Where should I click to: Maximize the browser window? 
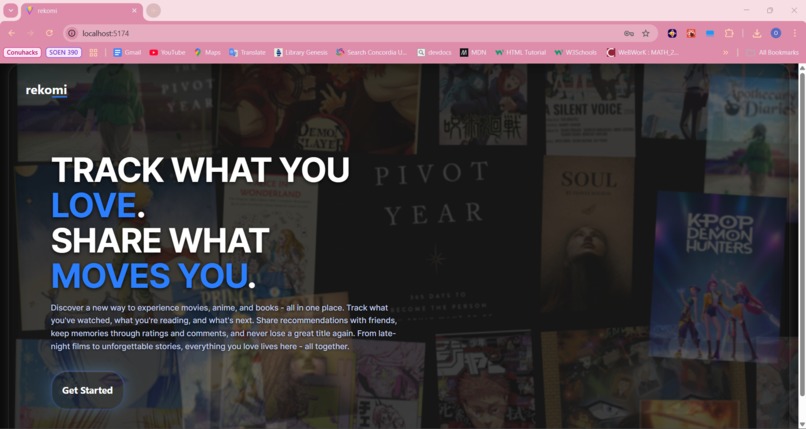[x=770, y=10]
